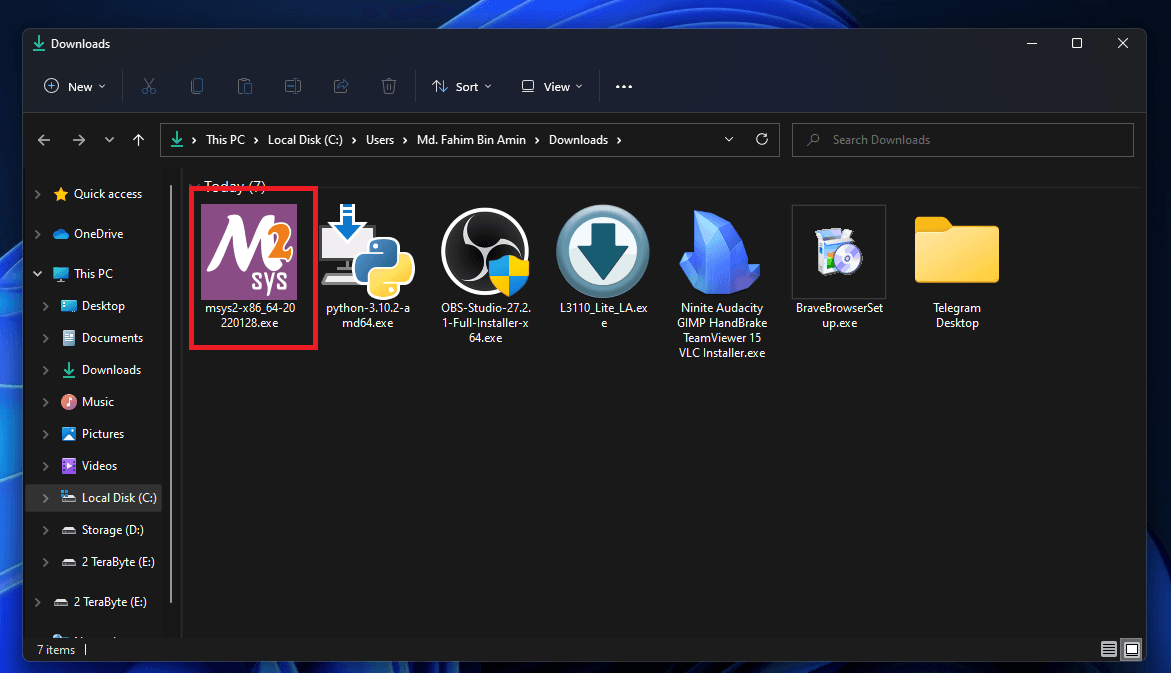Viewport: 1171px width, 673px height.
Task: Open Videos folder in sidebar
Action: pyautogui.click(x=89, y=466)
